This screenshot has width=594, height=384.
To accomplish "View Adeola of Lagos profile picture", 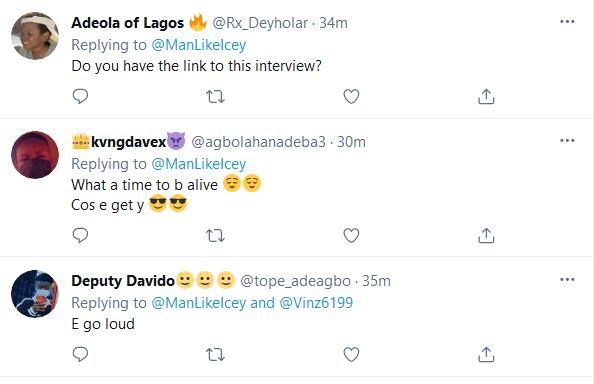I will tap(35, 36).
